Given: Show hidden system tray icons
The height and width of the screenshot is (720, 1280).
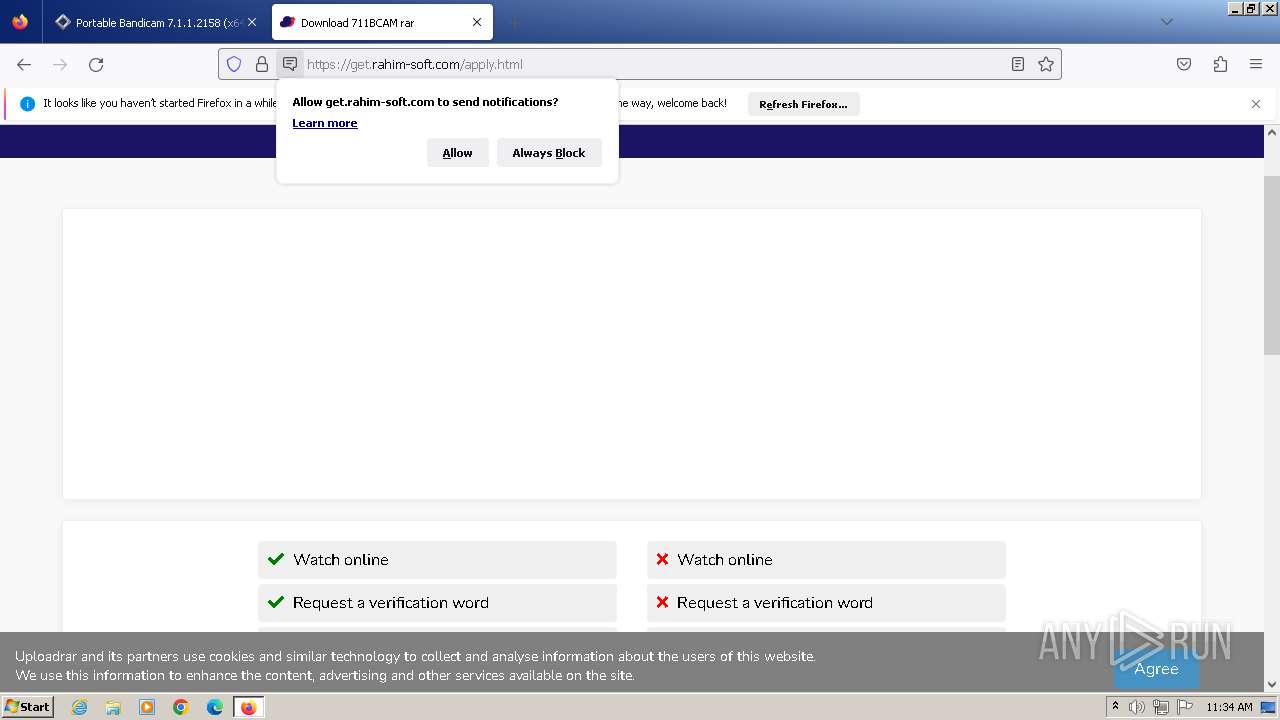Looking at the screenshot, I should coord(1115,707).
